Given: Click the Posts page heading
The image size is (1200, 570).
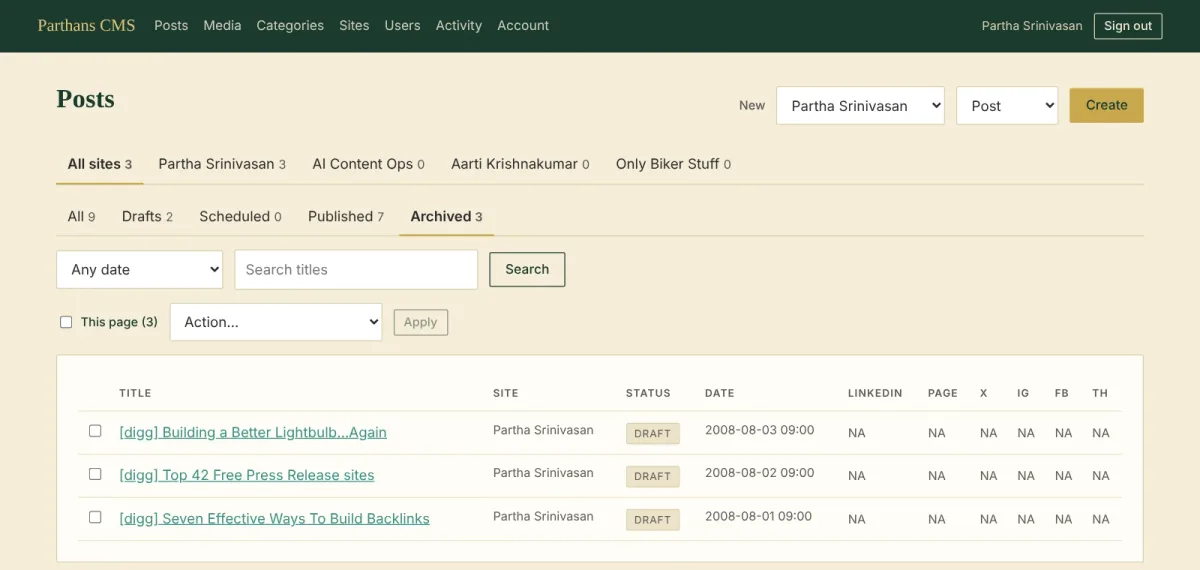Looking at the screenshot, I should (86, 99).
